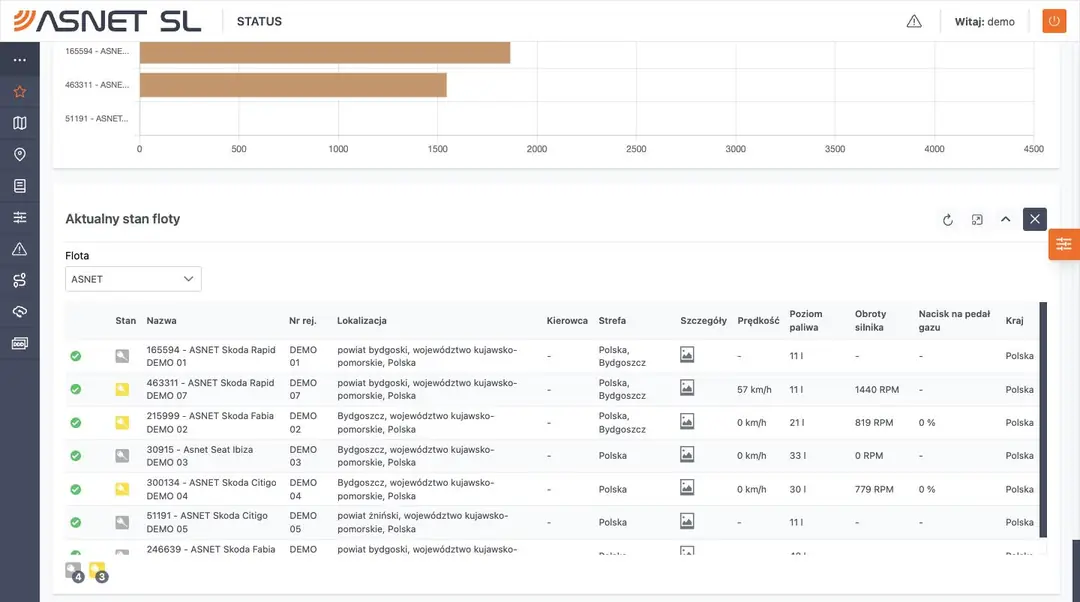The height and width of the screenshot is (602, 1080).
Task: Click the Lokalizacja column header
Action: 362,320
